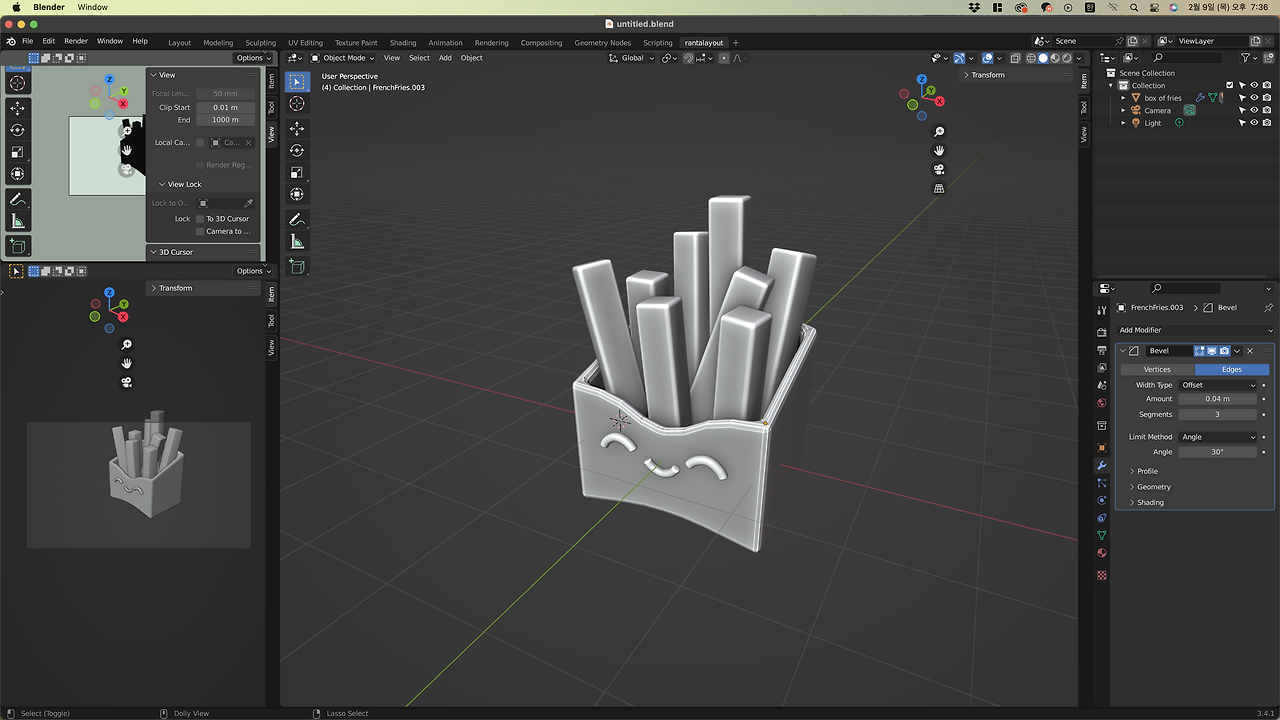Open the Material properties tab

click(1102, 553)
